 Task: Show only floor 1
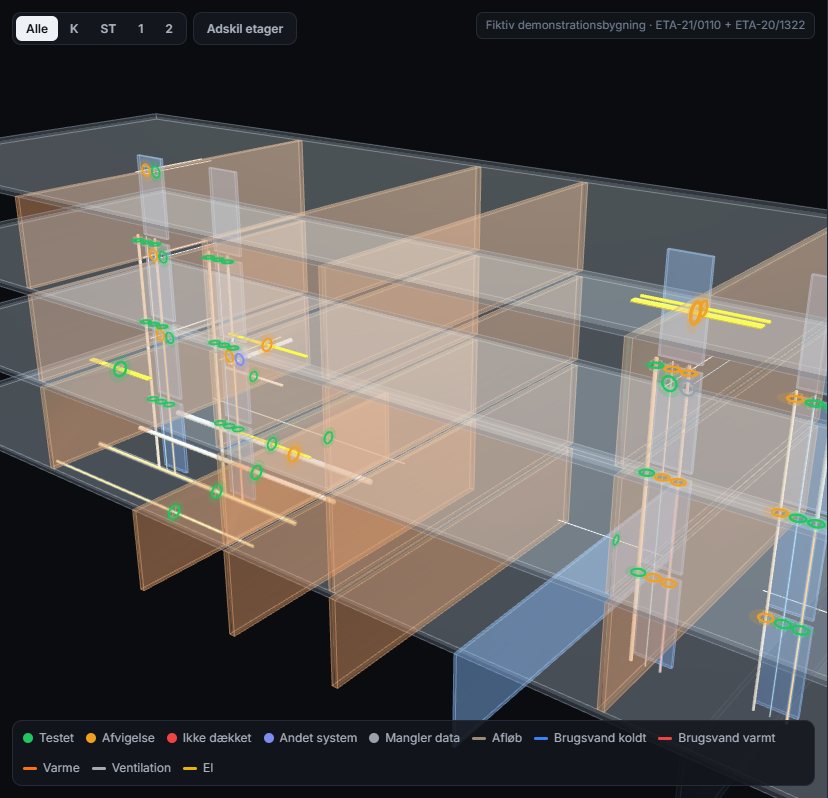[x=141, y=29]
